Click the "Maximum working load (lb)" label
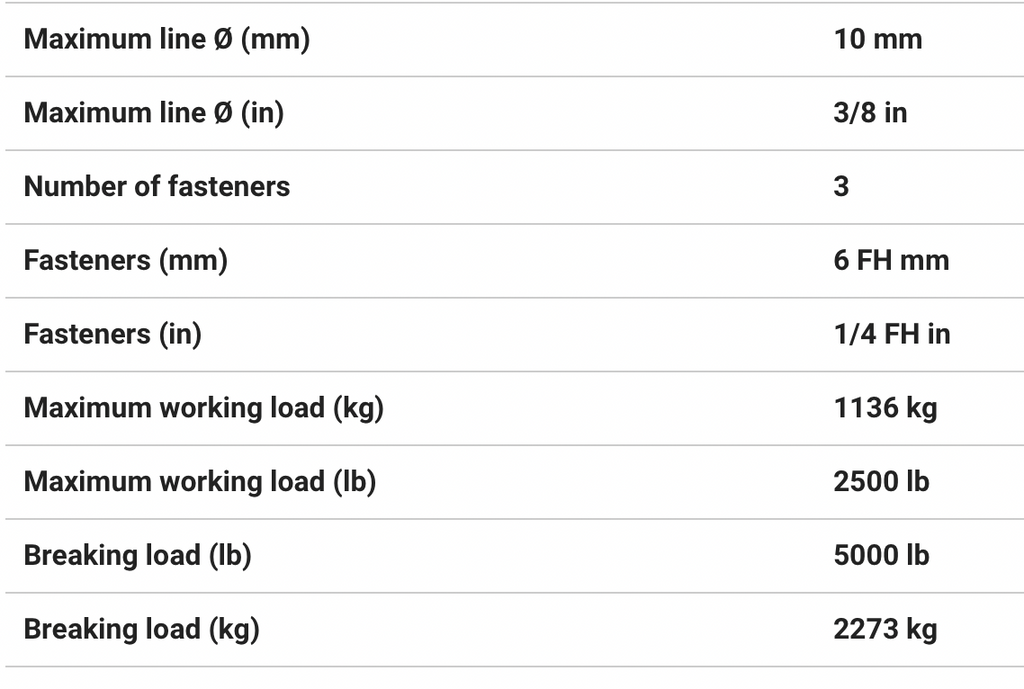This screenshot has height=689, width=1024. [x=200, y=482]
